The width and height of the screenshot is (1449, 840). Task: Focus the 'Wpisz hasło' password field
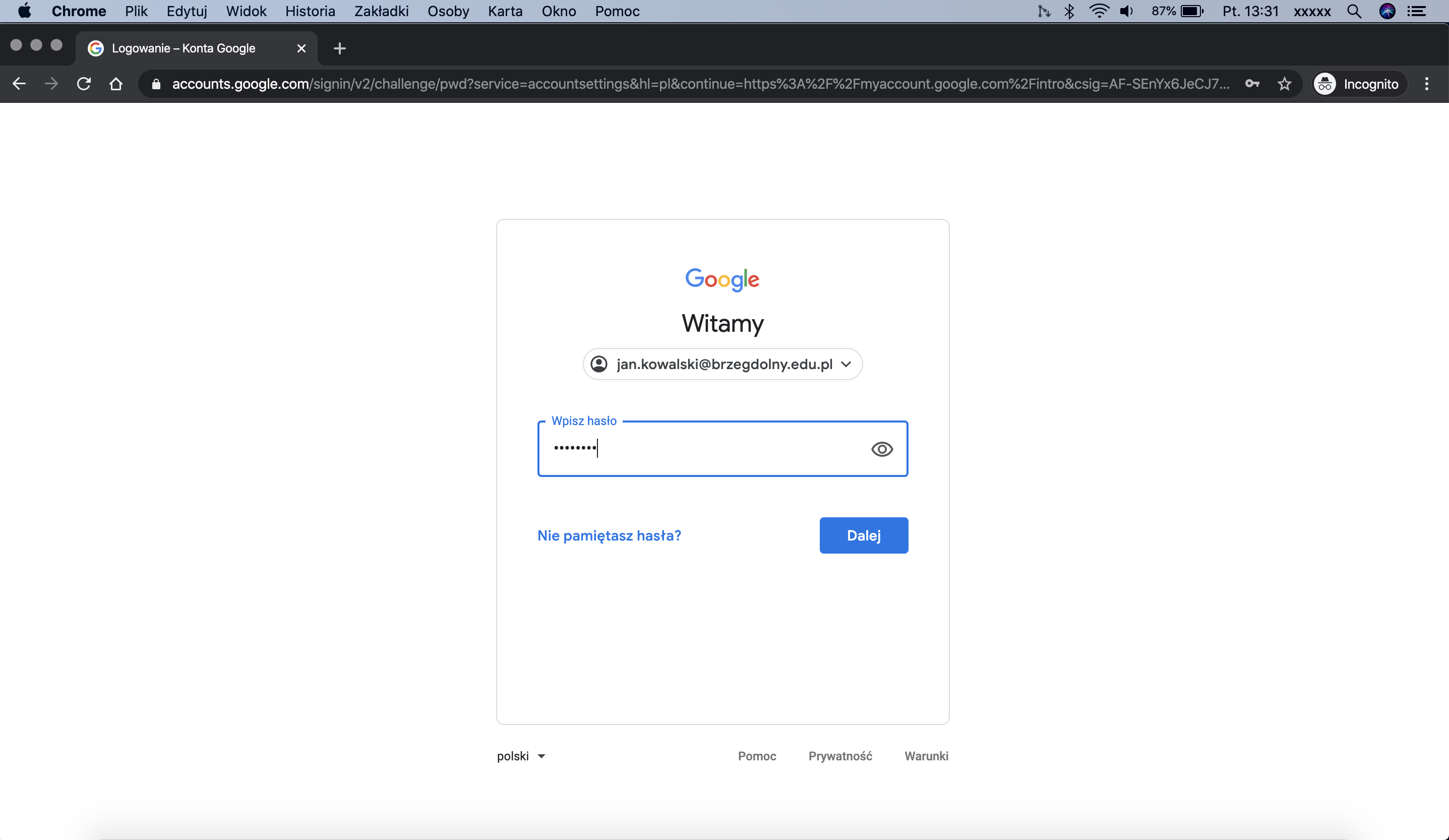722,448
